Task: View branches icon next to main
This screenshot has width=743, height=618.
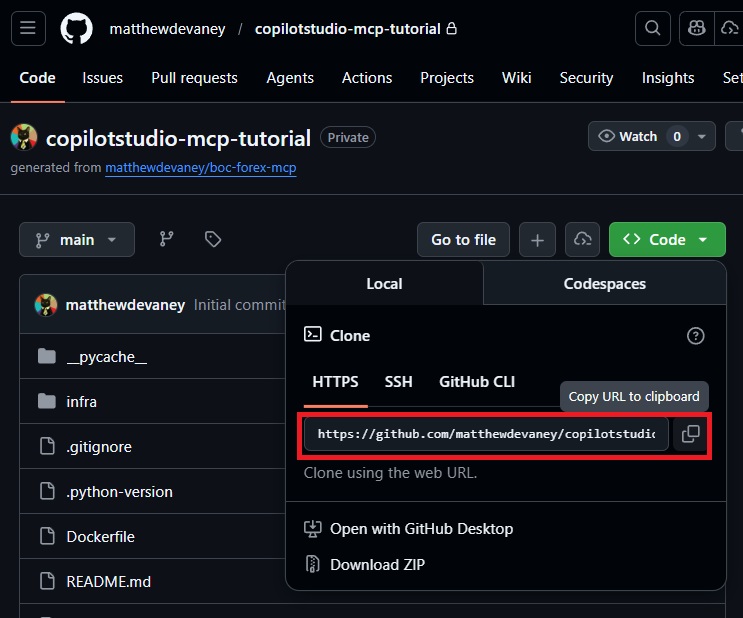Action: 166,239
